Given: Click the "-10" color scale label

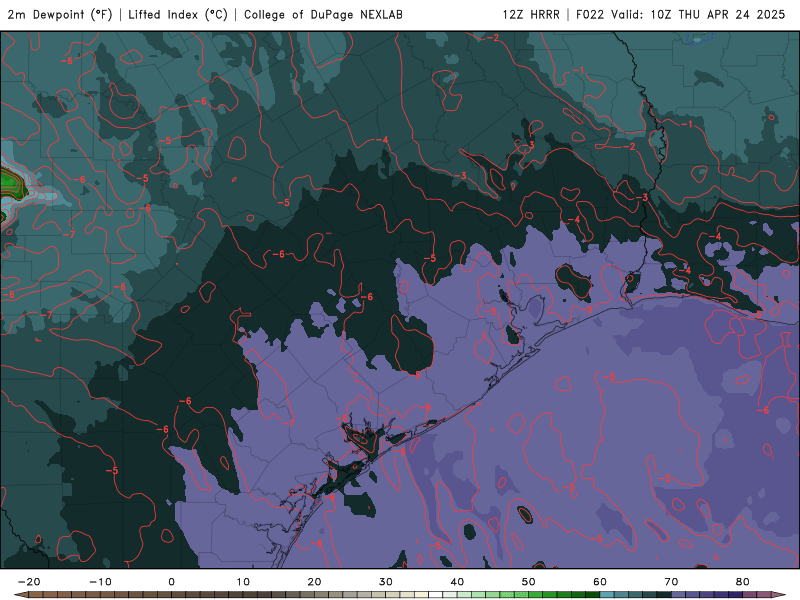Looking at the screenshot, I should pos(100,582).
